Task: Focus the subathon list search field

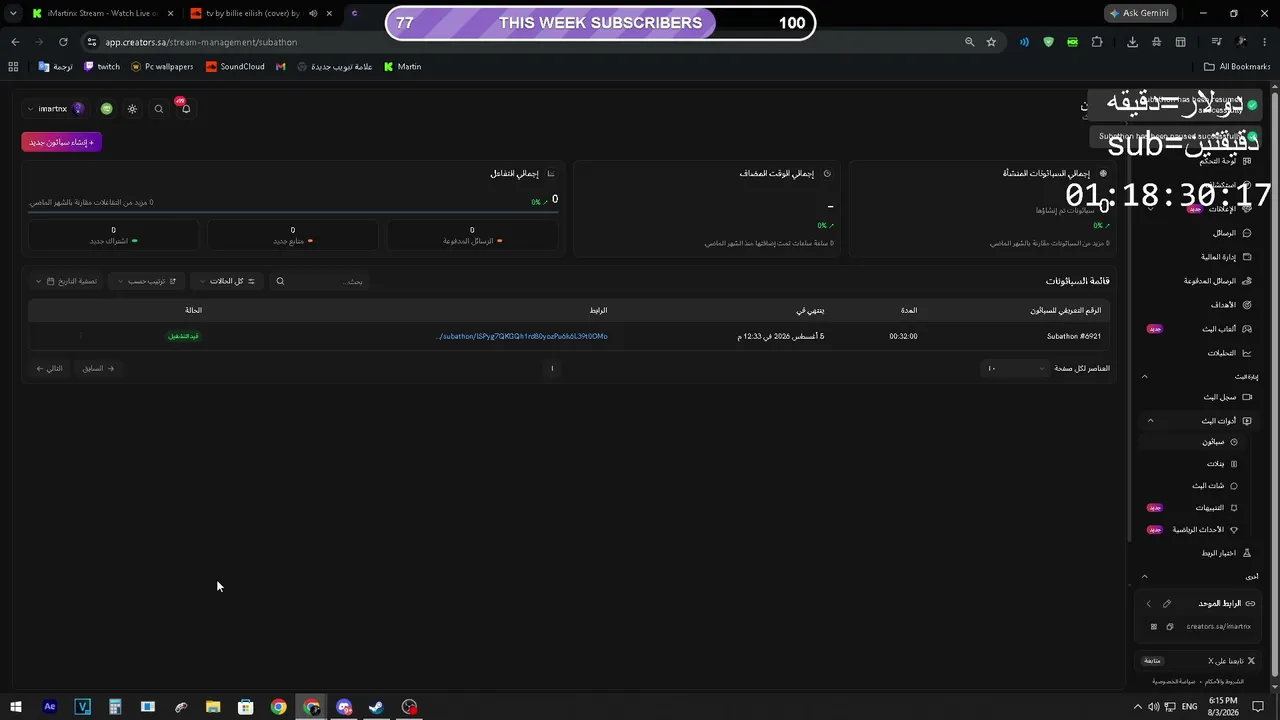Action: click(320, 281)
